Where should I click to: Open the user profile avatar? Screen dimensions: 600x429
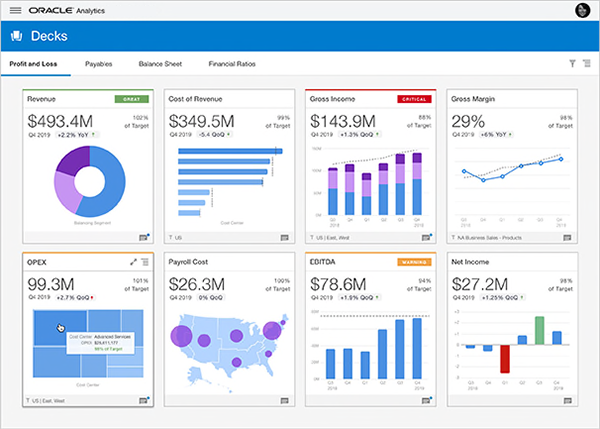pos(582,10)
